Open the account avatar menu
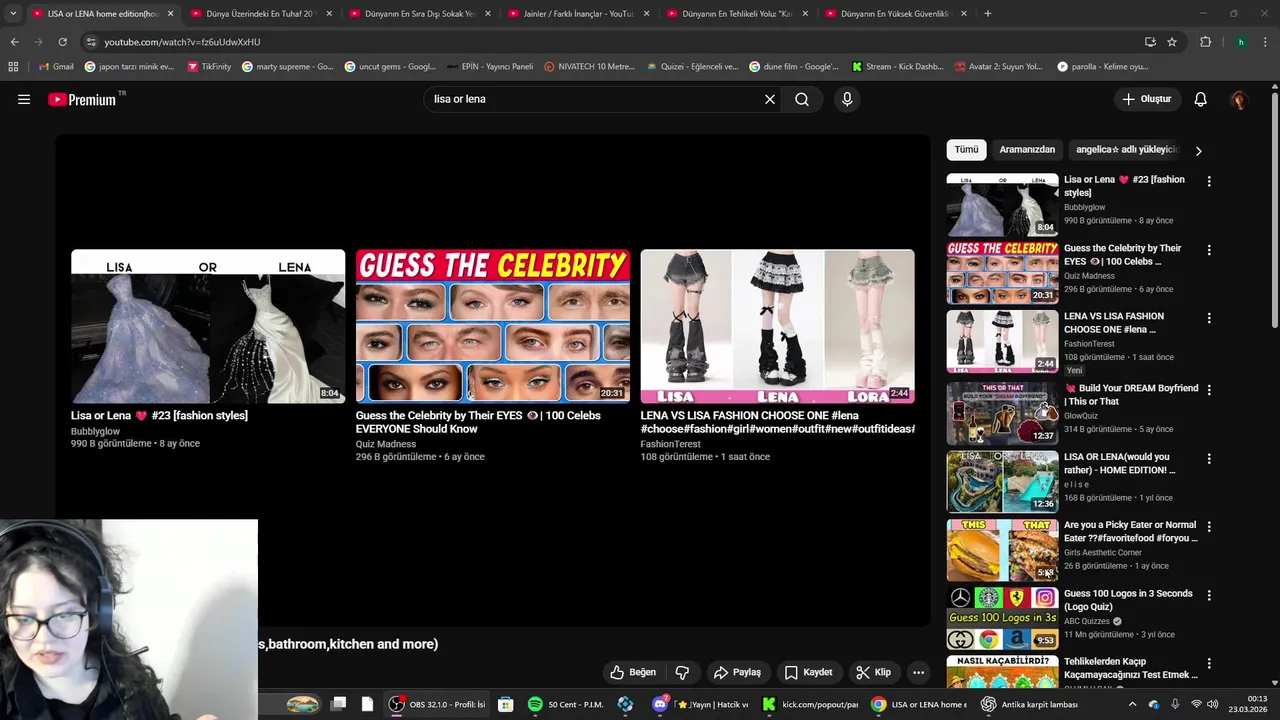Viewport: 1280px width, 720px height. [1239, 99]
